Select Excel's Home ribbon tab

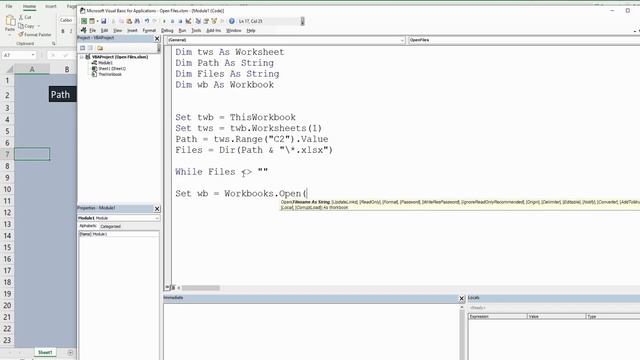point(29,7)
